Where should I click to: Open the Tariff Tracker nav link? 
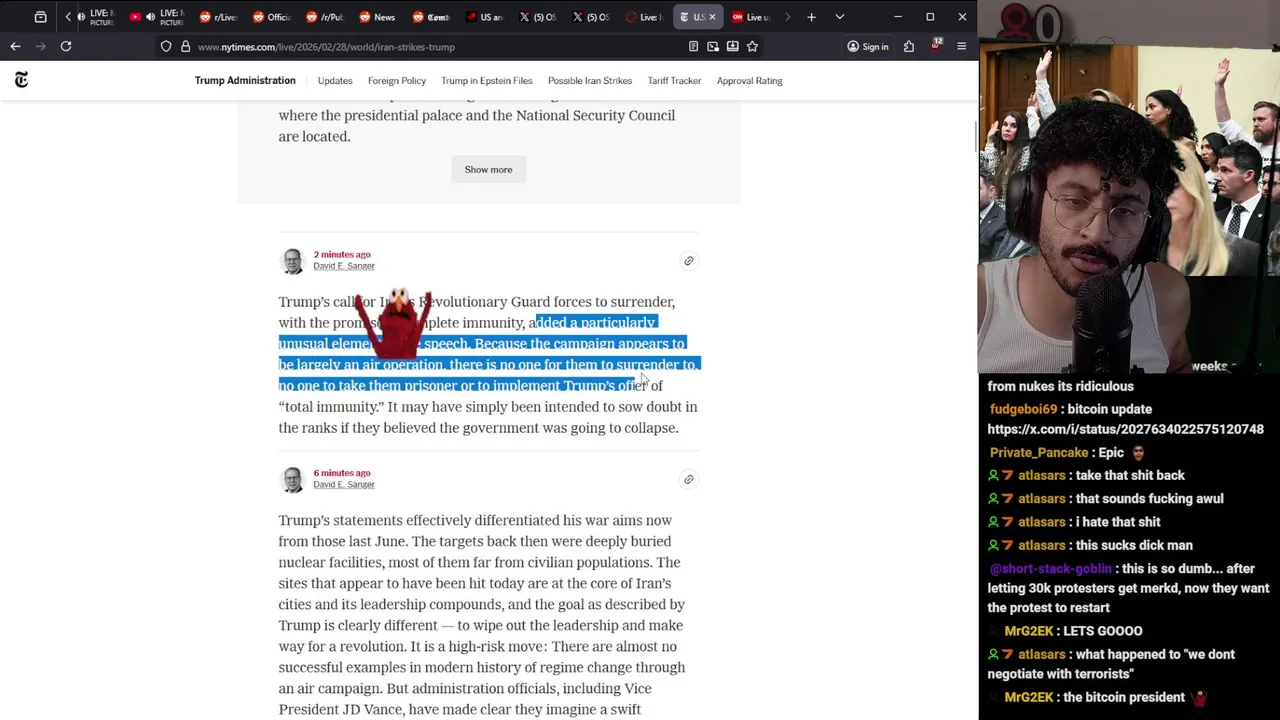click(674, 81)
